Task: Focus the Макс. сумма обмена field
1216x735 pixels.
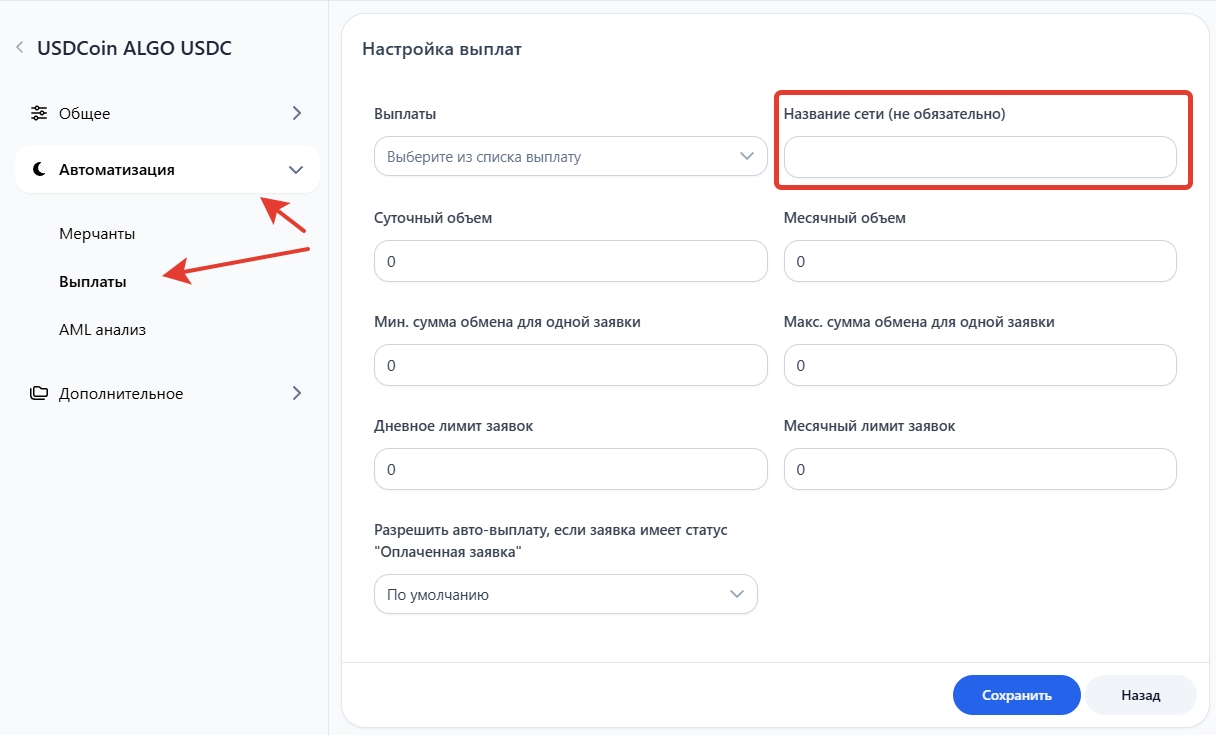Action: (x=979, y=366)
